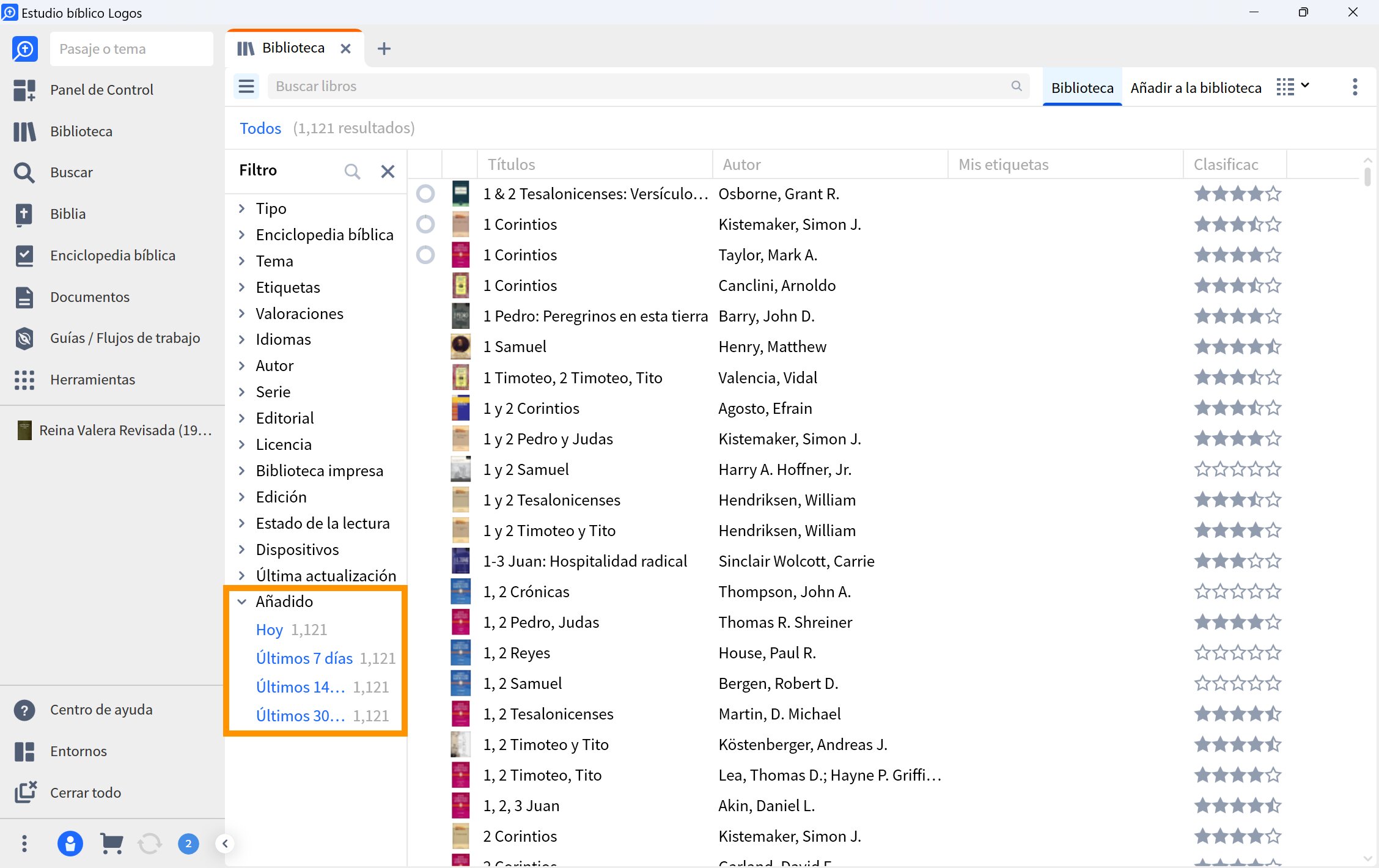Switch to Añadir a la biblioteca tab
This screenshot has height=868, width=1379.
1196,87
